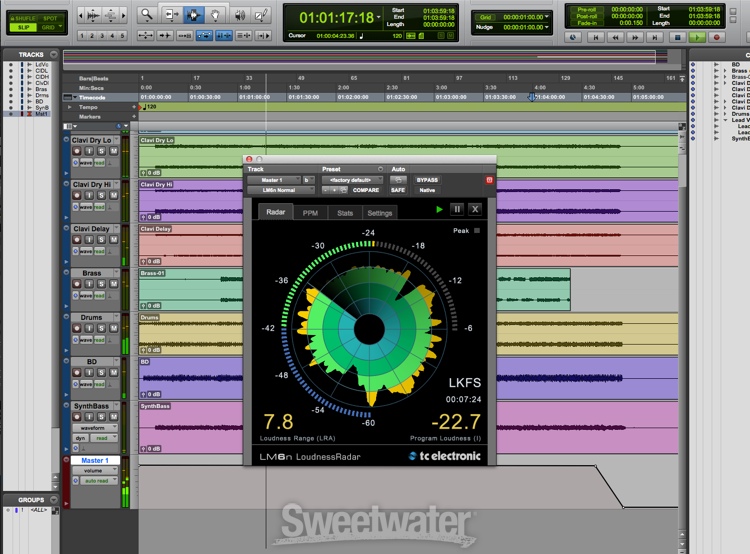Enable SHUFFLE edit mode
Screen dimensions: 750x554
[x=23, y=18]
